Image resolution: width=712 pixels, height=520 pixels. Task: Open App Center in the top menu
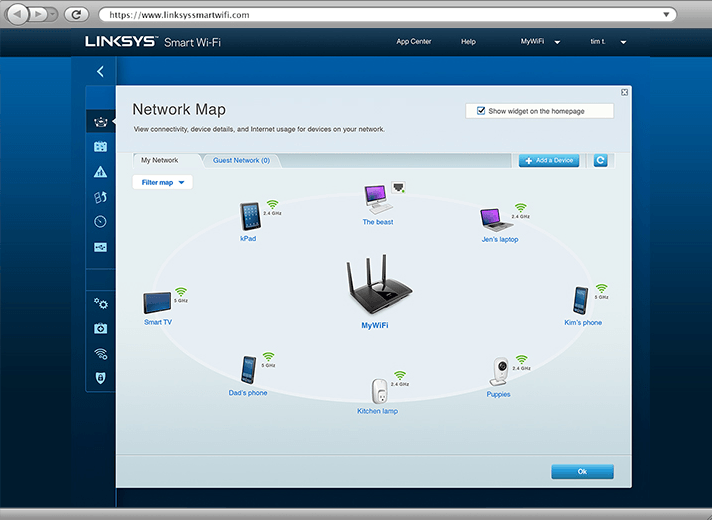(414, 42)
